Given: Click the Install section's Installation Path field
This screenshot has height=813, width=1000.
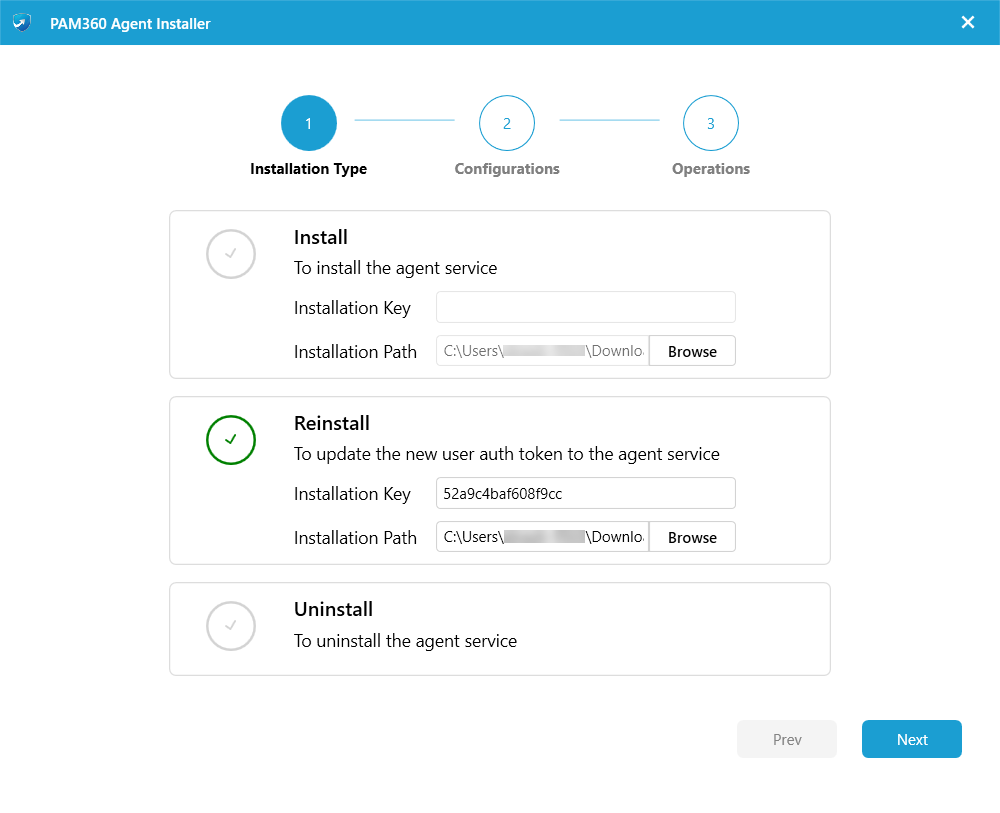Looking at the screenshot, I should (542, 351).
